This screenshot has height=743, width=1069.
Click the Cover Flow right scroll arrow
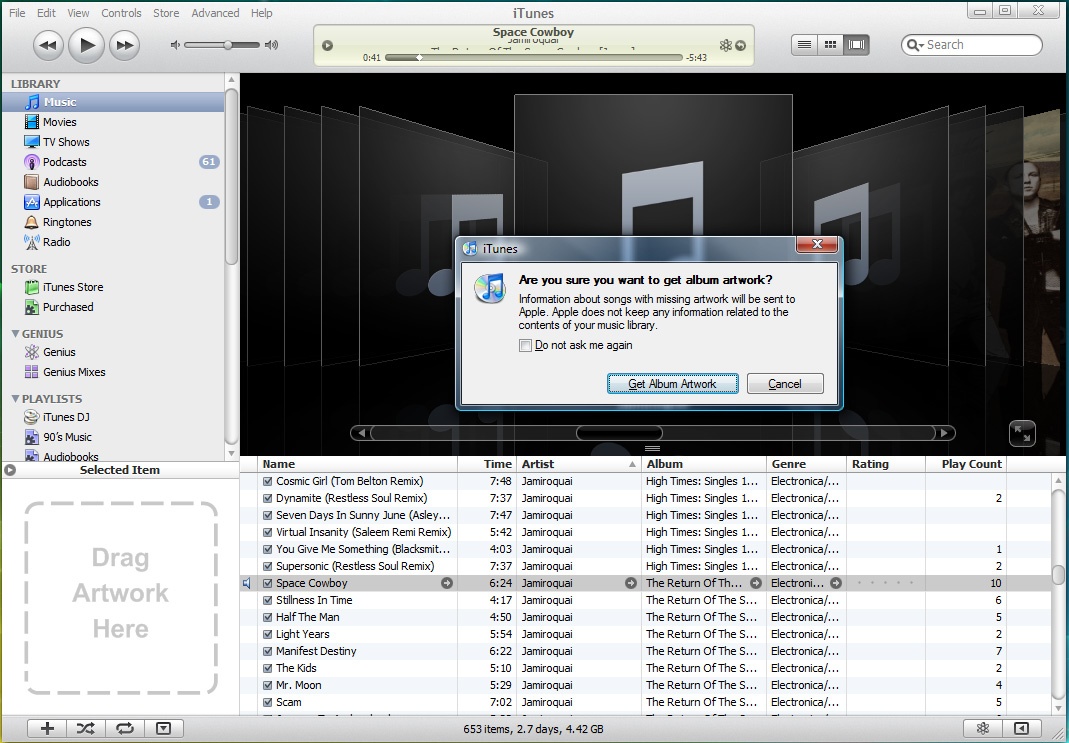pyautogui.click(x=944, y=433)
